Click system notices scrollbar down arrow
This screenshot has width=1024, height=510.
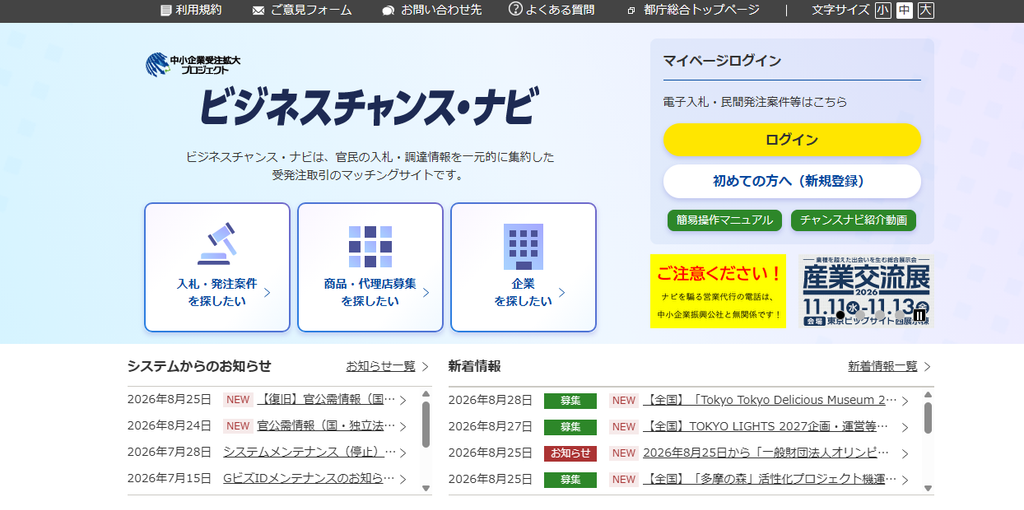(426, 488)
